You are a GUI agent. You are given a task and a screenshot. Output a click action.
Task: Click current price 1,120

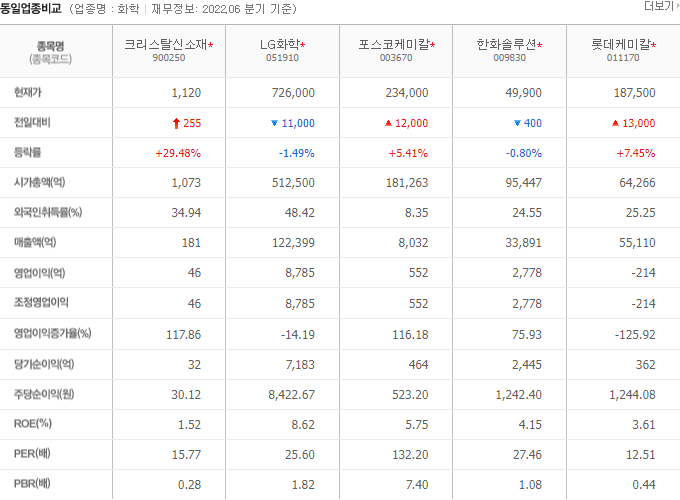[x=186, y=93]
